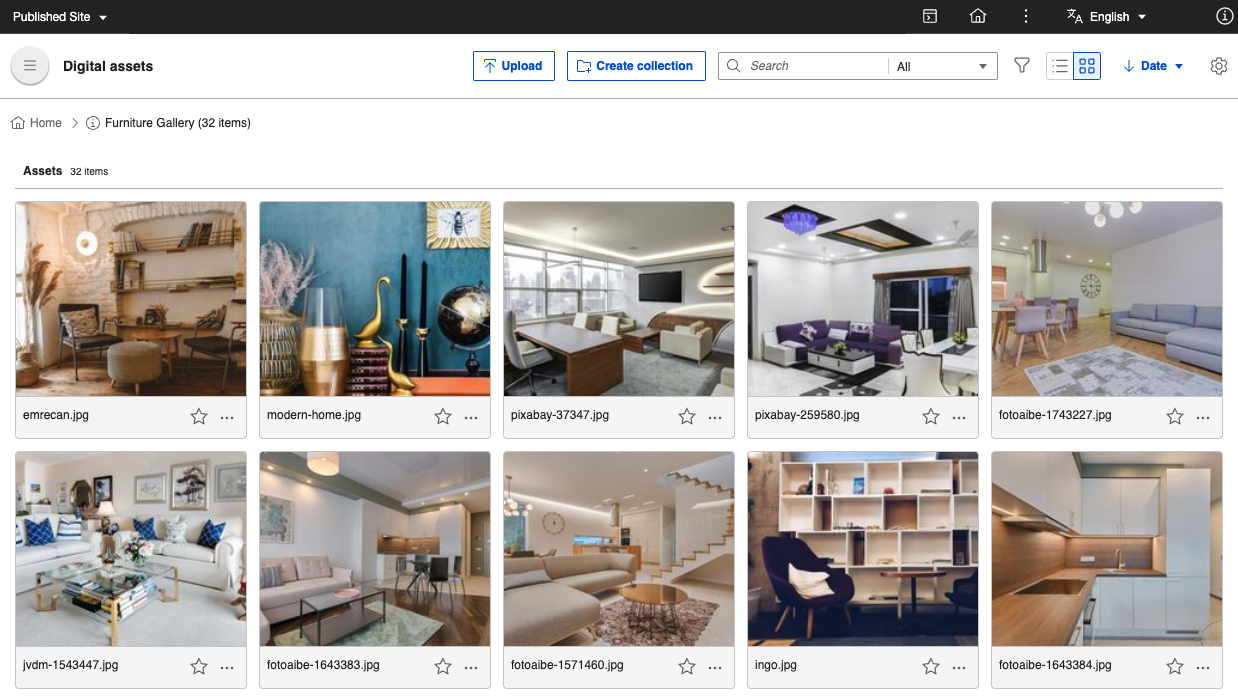Open the English language dropdown
The image size is (1238, 698).
pyautogui.click(x=1107, y=17)
